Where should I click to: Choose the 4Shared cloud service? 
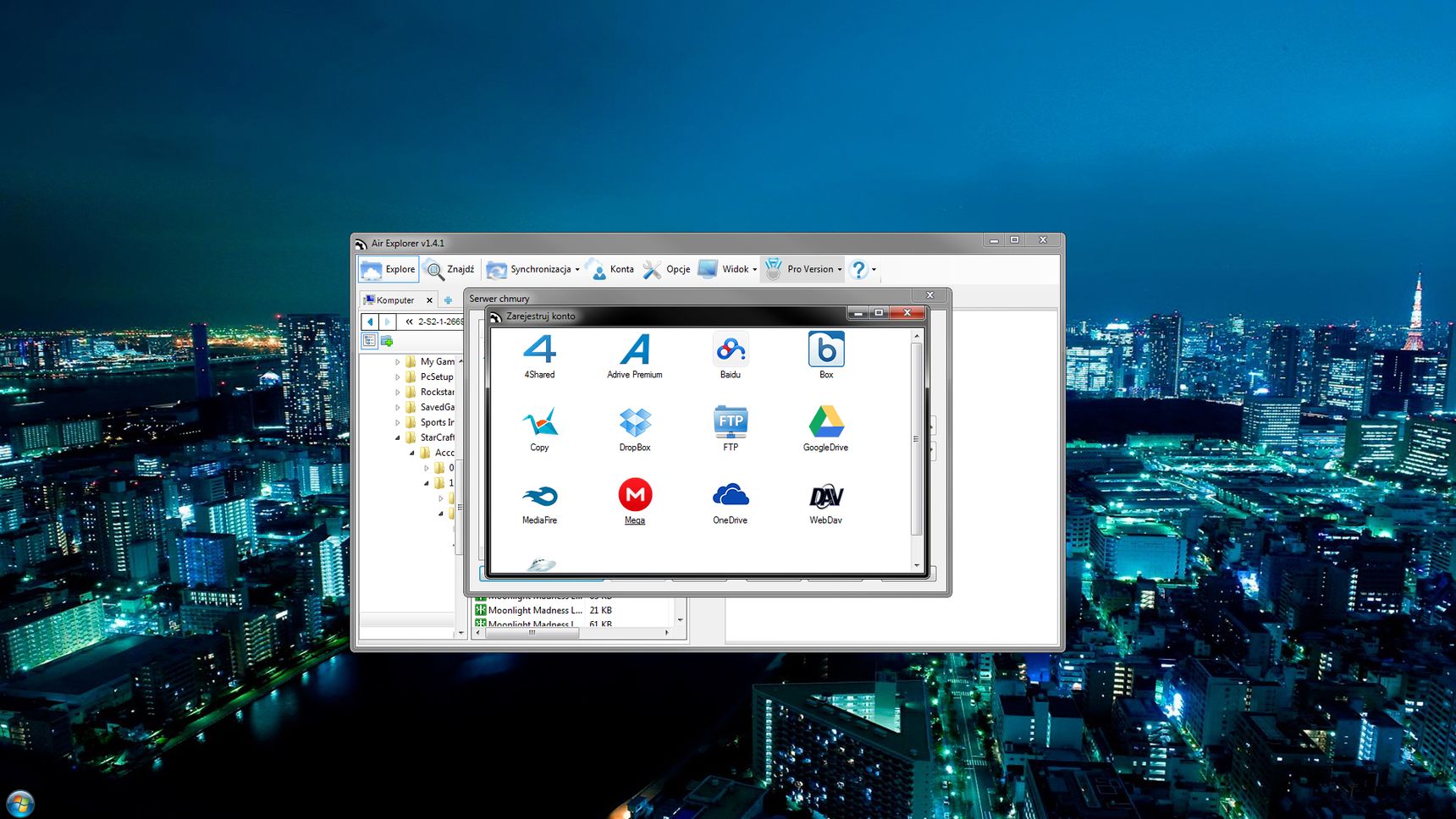pyautogui.click(x=539, y=356)
